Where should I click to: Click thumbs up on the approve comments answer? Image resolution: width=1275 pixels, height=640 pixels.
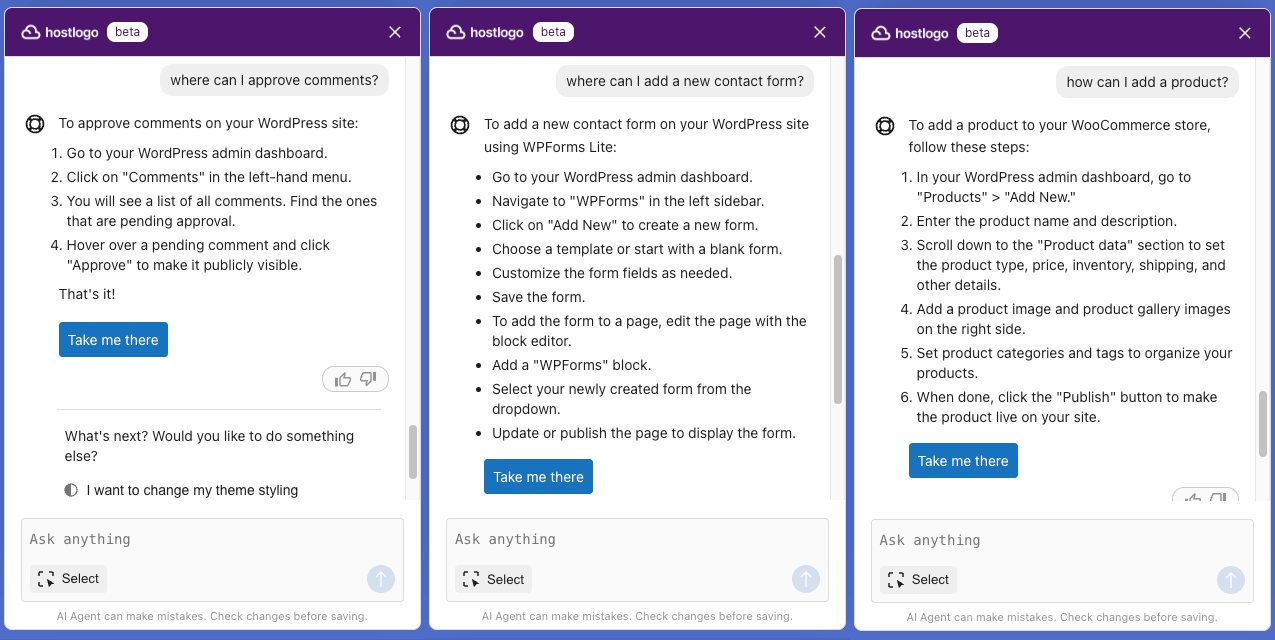click(343, 379)
